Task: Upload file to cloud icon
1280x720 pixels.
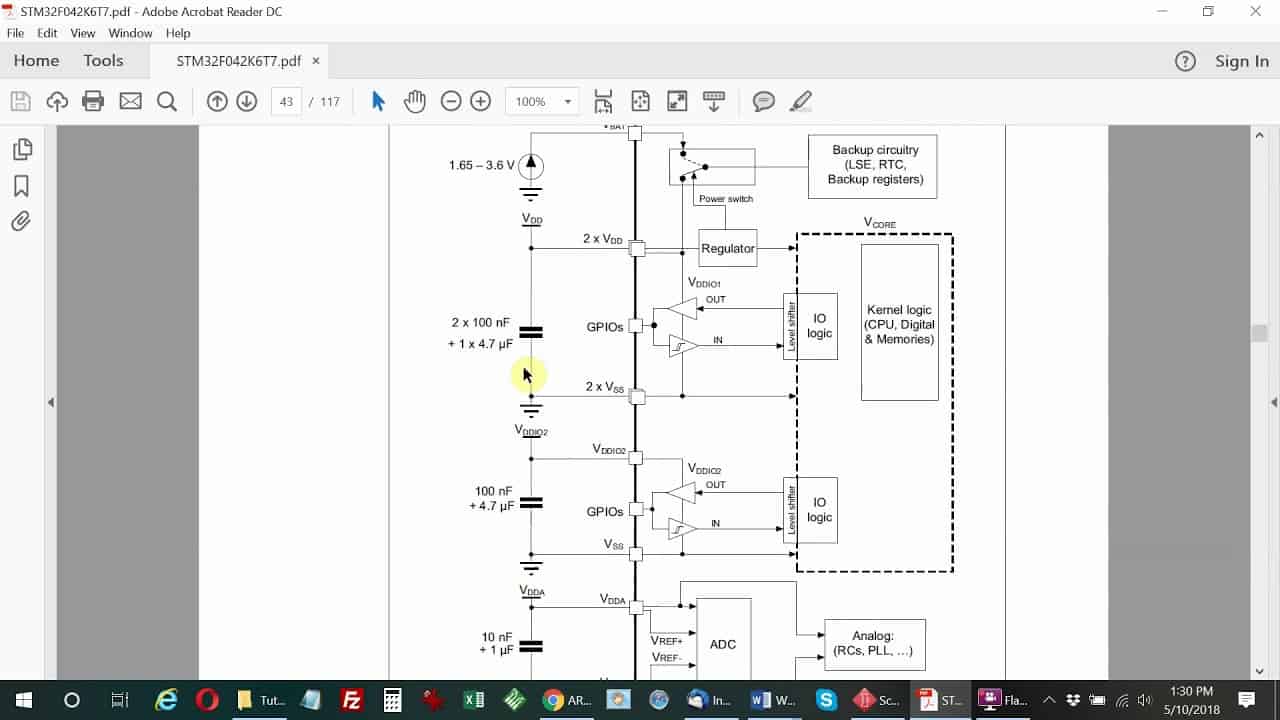Action: pos(57,101)
